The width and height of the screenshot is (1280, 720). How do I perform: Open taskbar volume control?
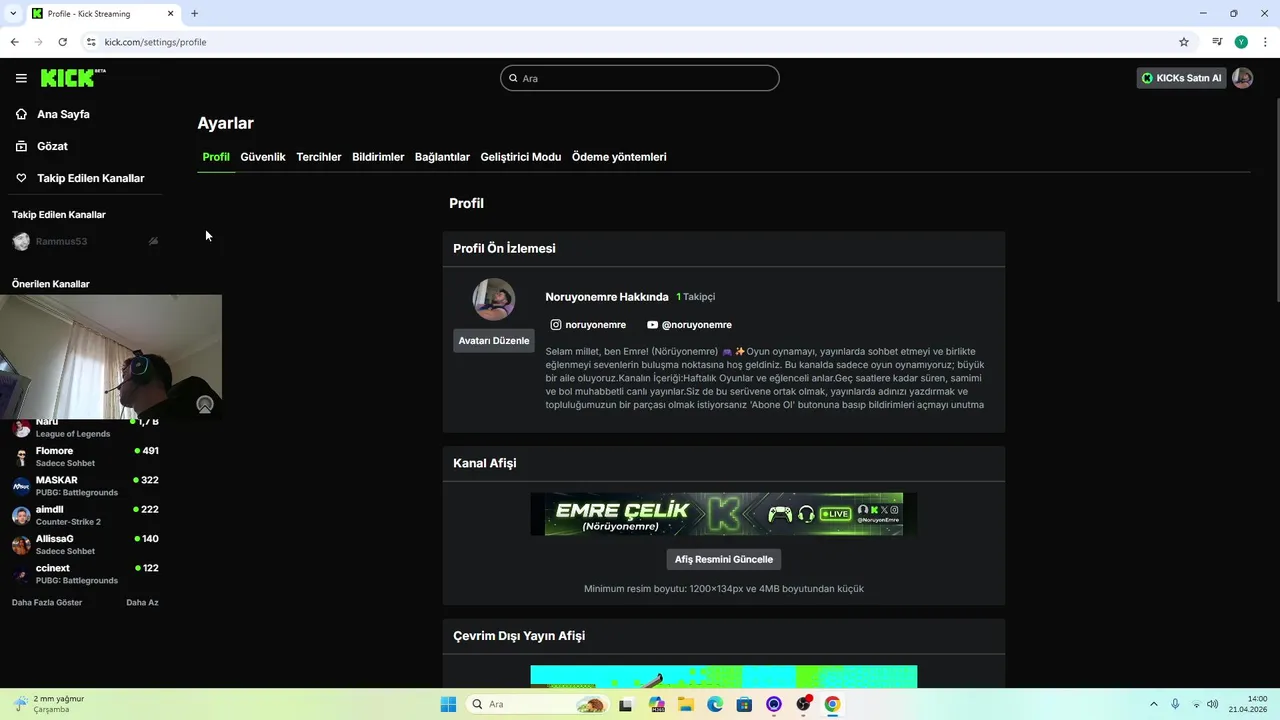(x=1213, y=704)
